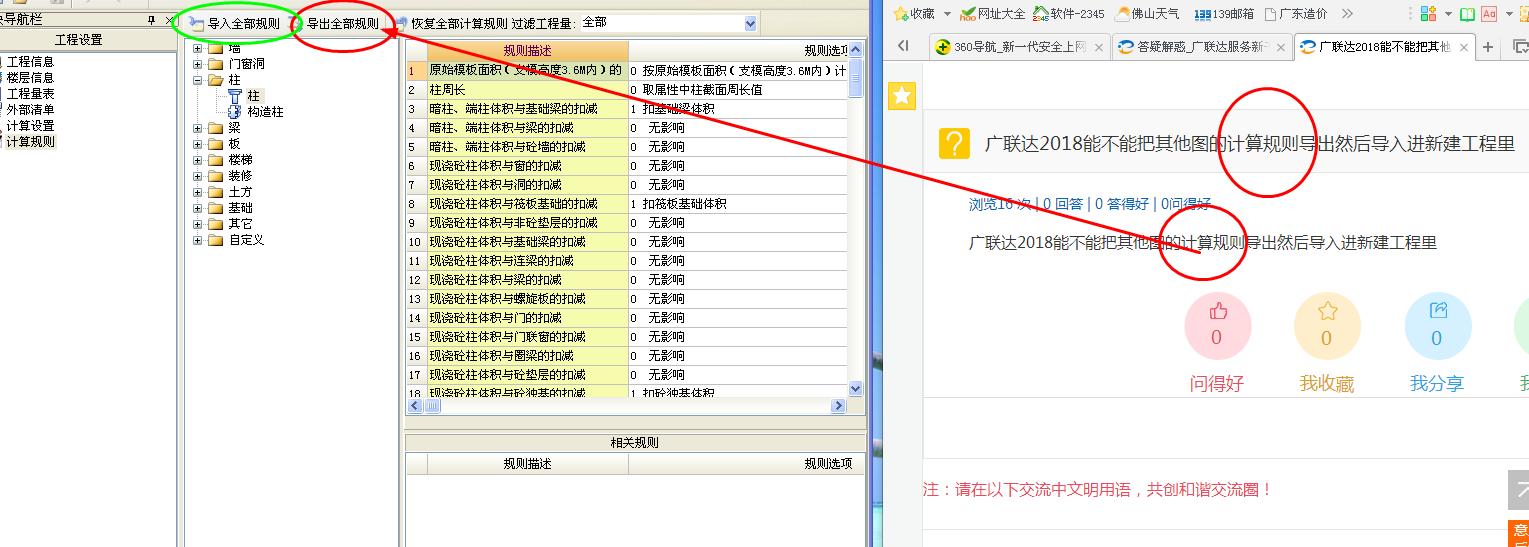The image size is (1529, 547).
Task: Open 软件-2345 bookmark in browser
Action: coord(1068,13)
